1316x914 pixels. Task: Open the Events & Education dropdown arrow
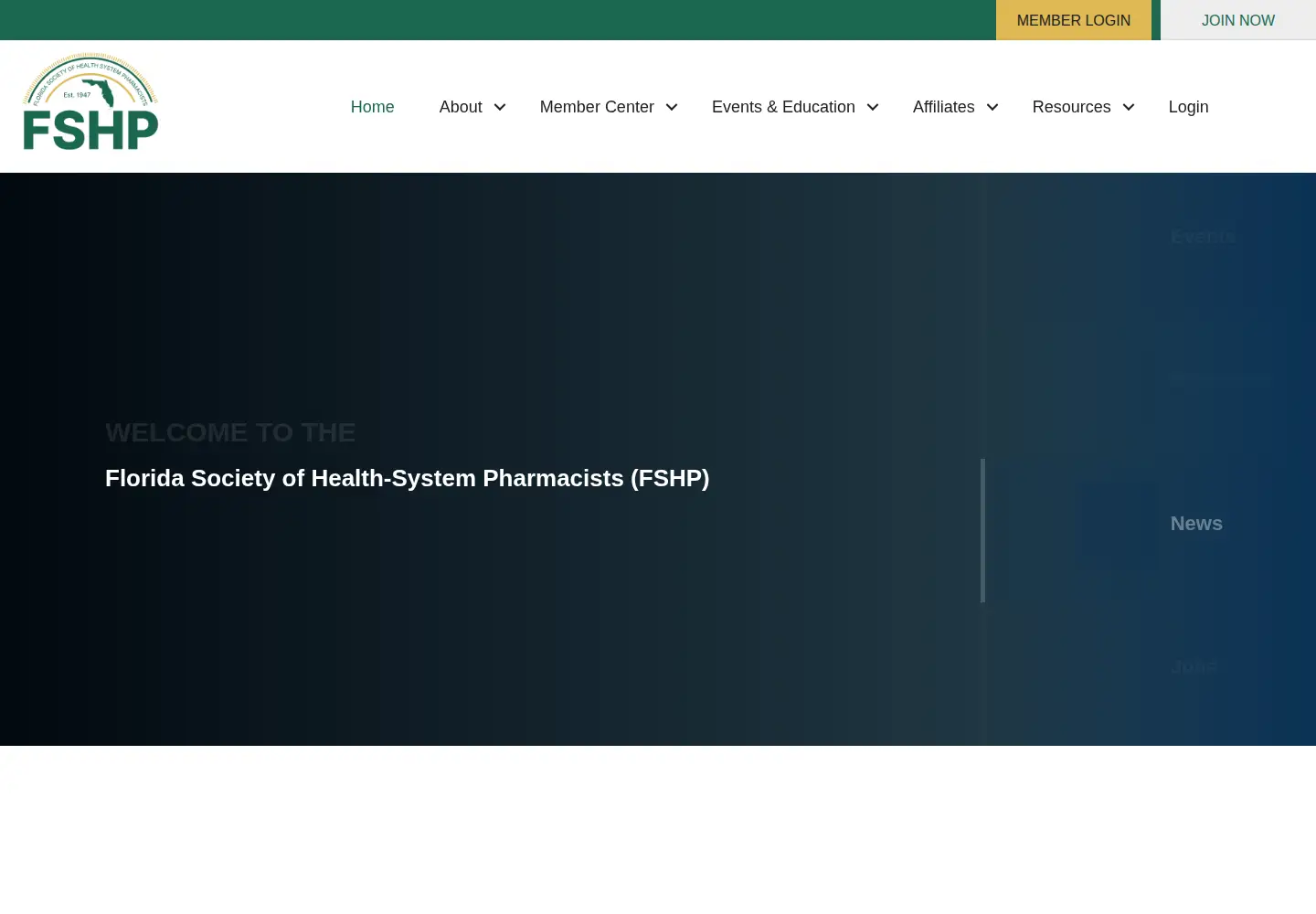point(873,107)
